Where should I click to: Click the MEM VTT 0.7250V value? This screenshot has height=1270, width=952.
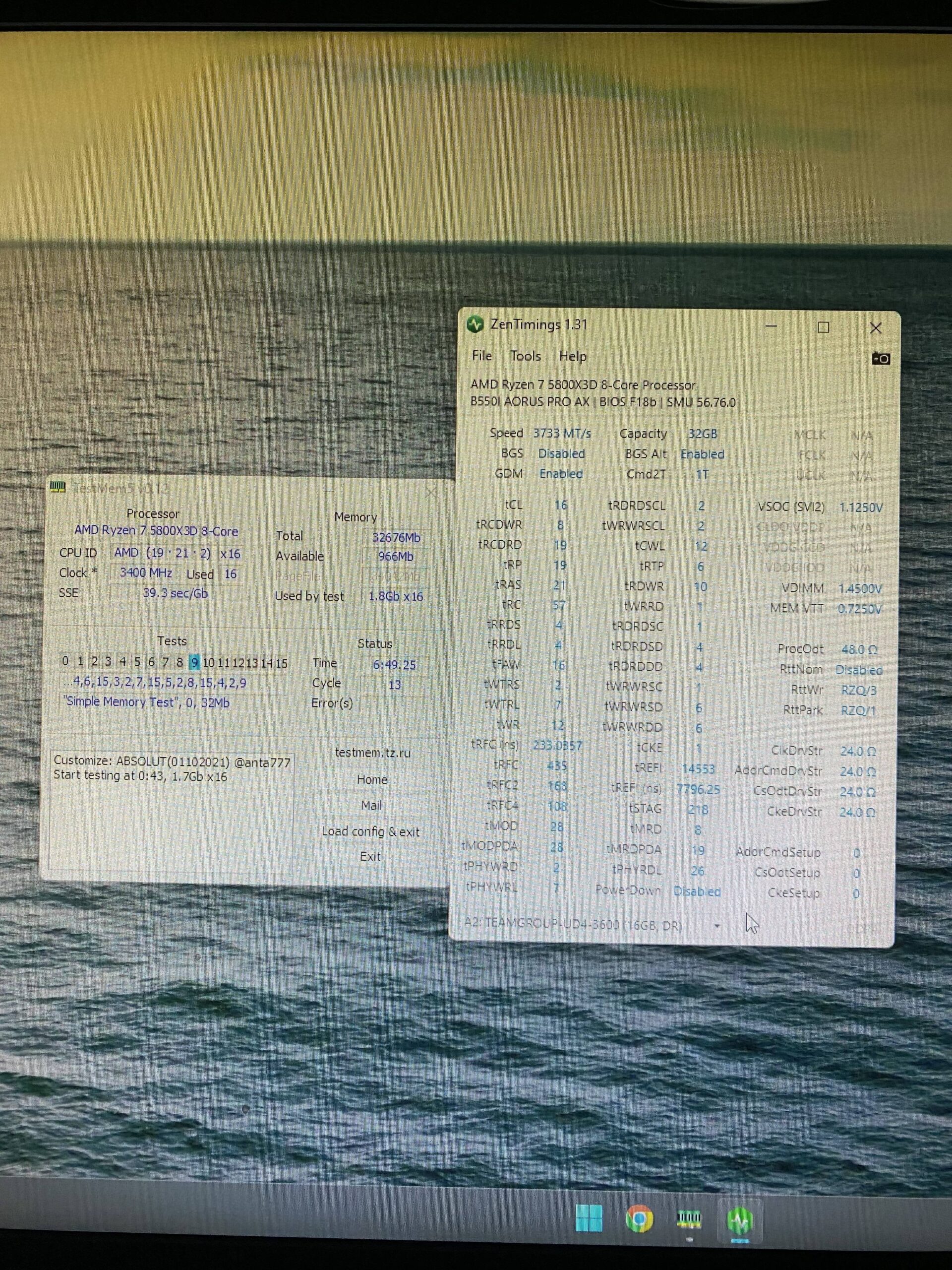point(860,609)
